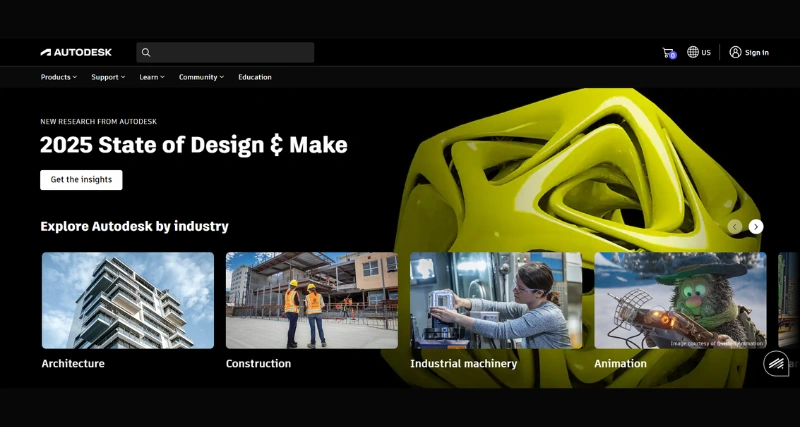Open the Community menu
Image resolution: width=800 pixels, height=427 pixels.
coord(201,77)
